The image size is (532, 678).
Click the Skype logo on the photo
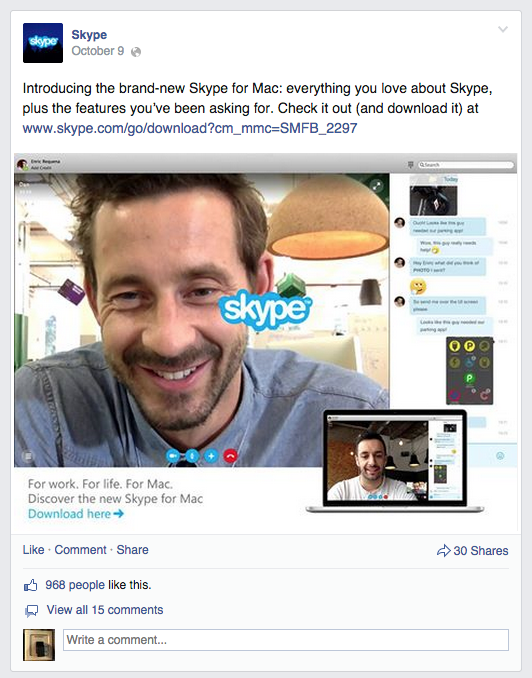pyautogui.click(x=265, y=308)
